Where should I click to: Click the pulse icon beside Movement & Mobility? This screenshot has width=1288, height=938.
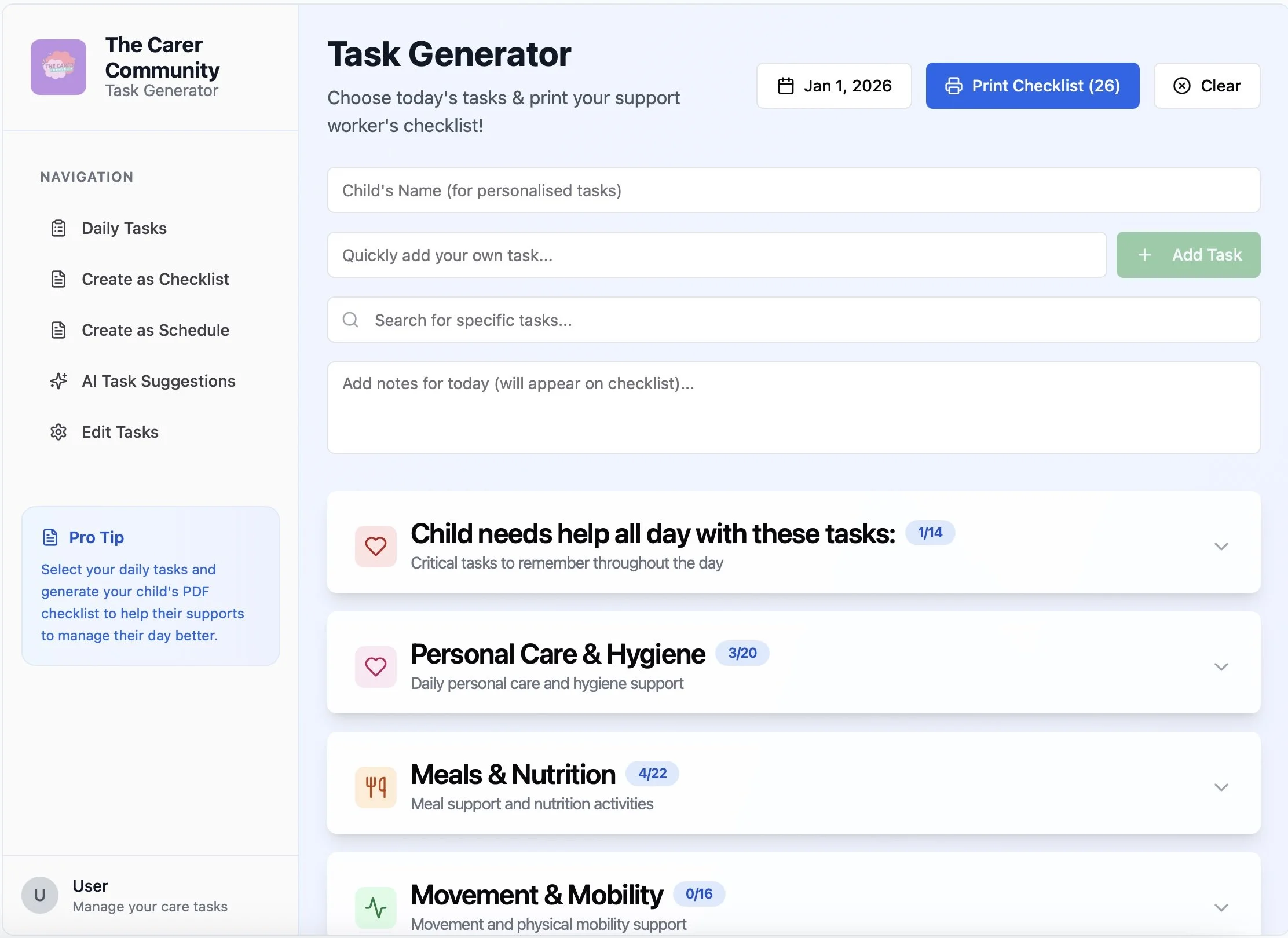375,907
